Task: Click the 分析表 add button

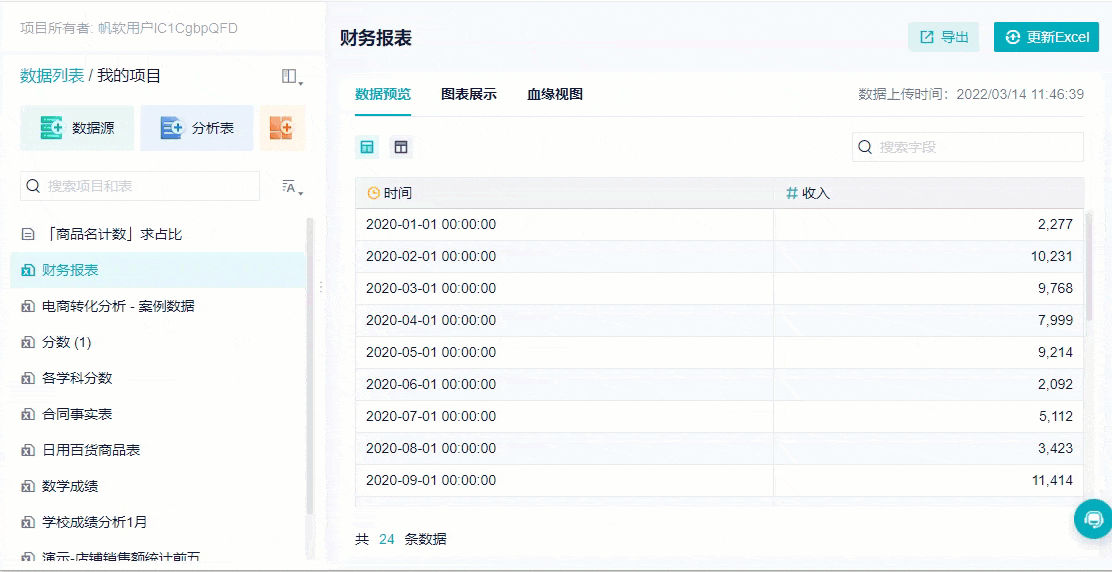Action: (x=197, y=128)
